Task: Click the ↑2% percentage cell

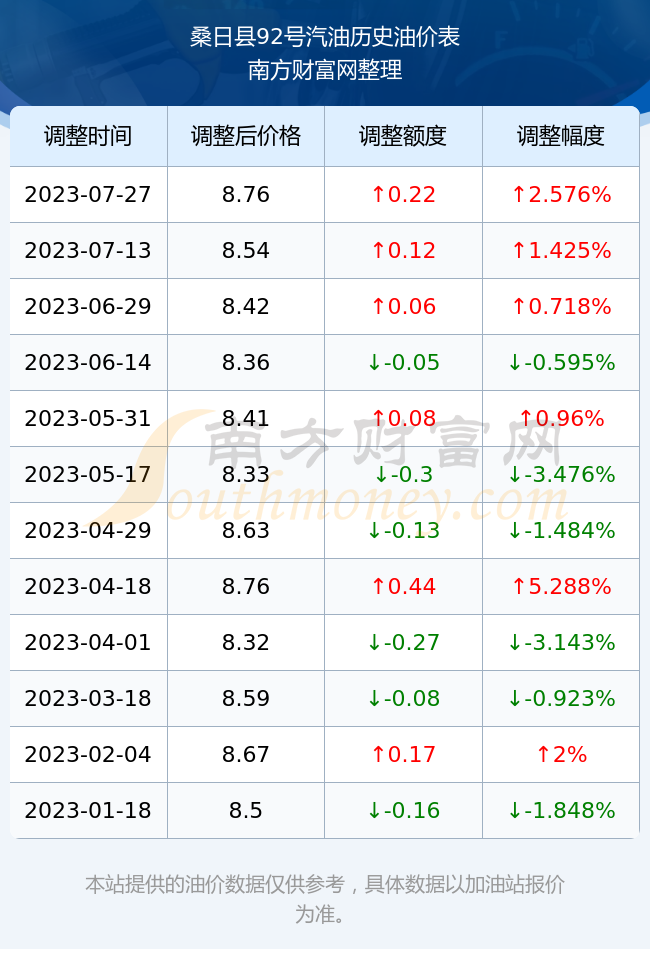Action: 561,754
